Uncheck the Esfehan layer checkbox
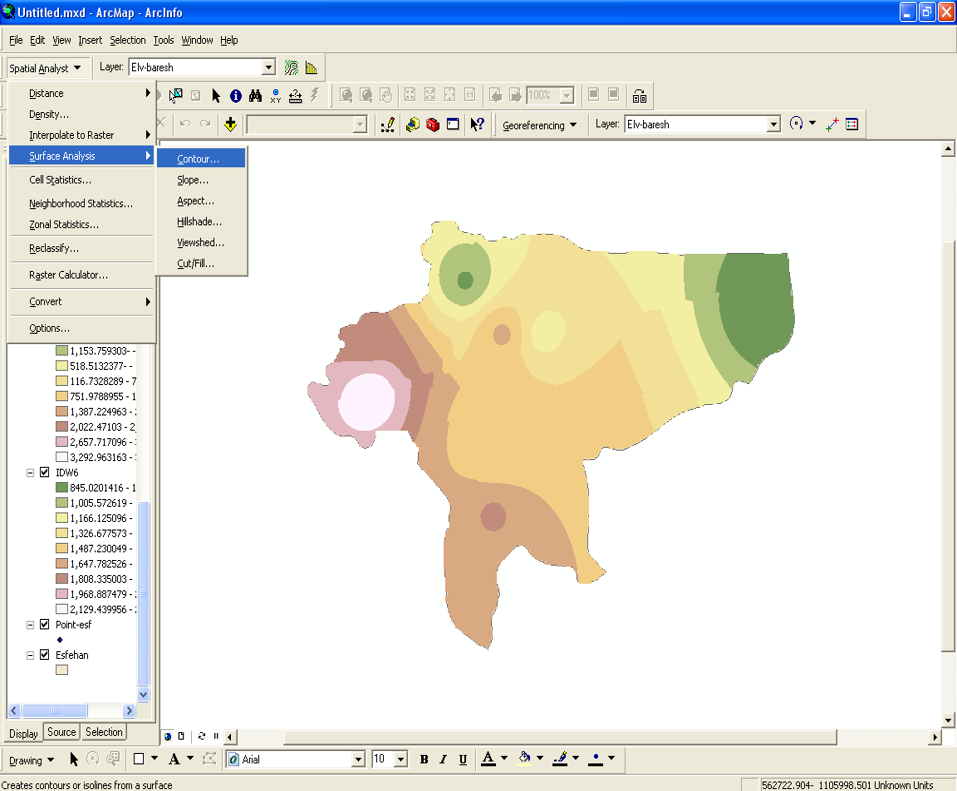957x791 pixels. [45, 655]
